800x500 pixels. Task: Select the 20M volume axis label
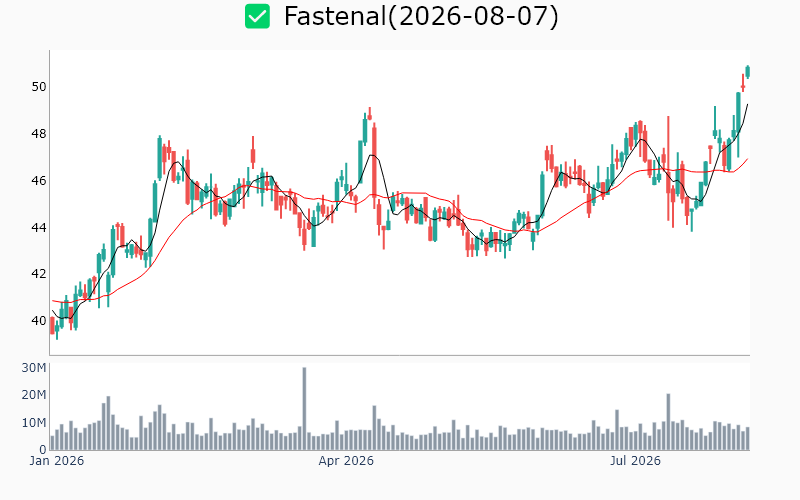point(34,395)
